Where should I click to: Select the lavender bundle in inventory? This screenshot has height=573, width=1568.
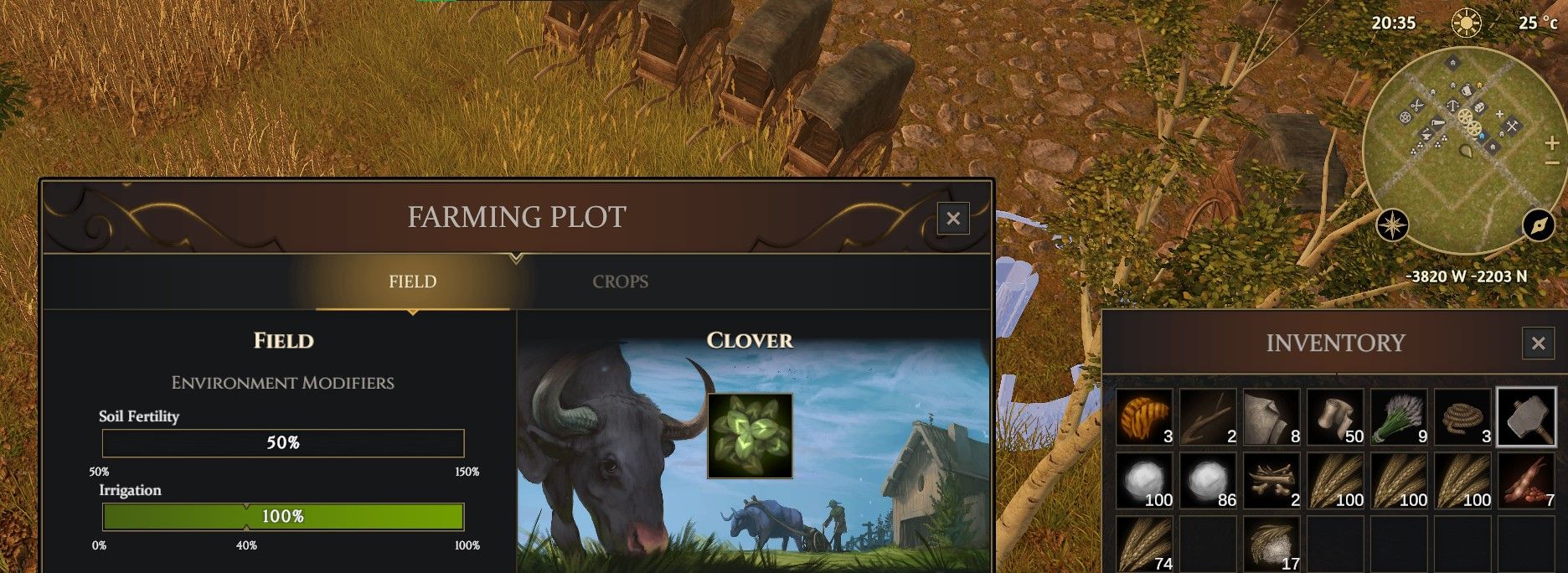click(1399, 416)
